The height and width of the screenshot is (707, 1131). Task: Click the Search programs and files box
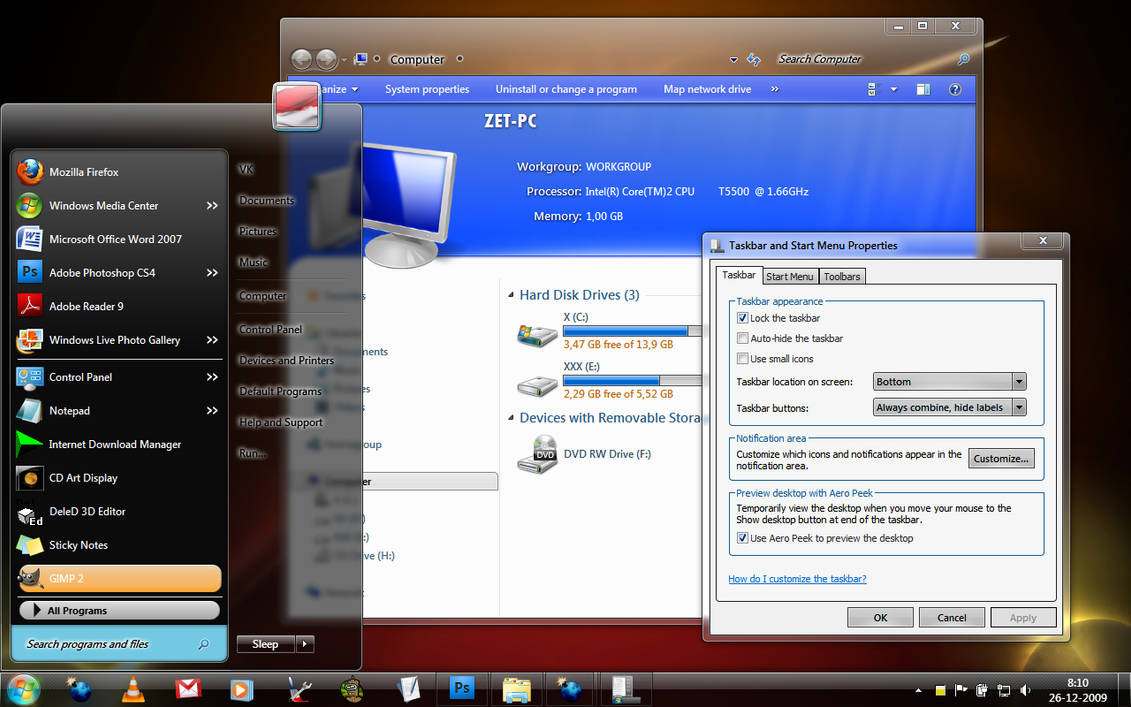pos(119,644)
